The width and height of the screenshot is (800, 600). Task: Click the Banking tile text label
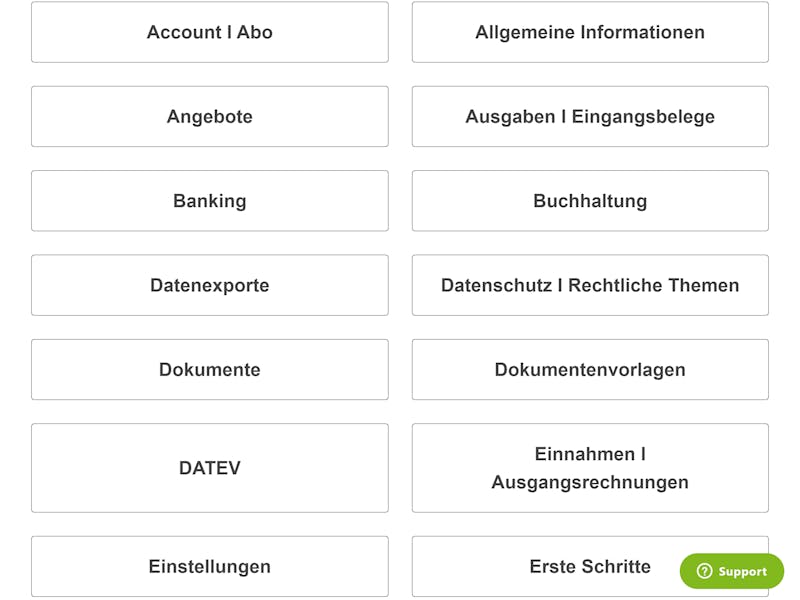tap(210, 201)
